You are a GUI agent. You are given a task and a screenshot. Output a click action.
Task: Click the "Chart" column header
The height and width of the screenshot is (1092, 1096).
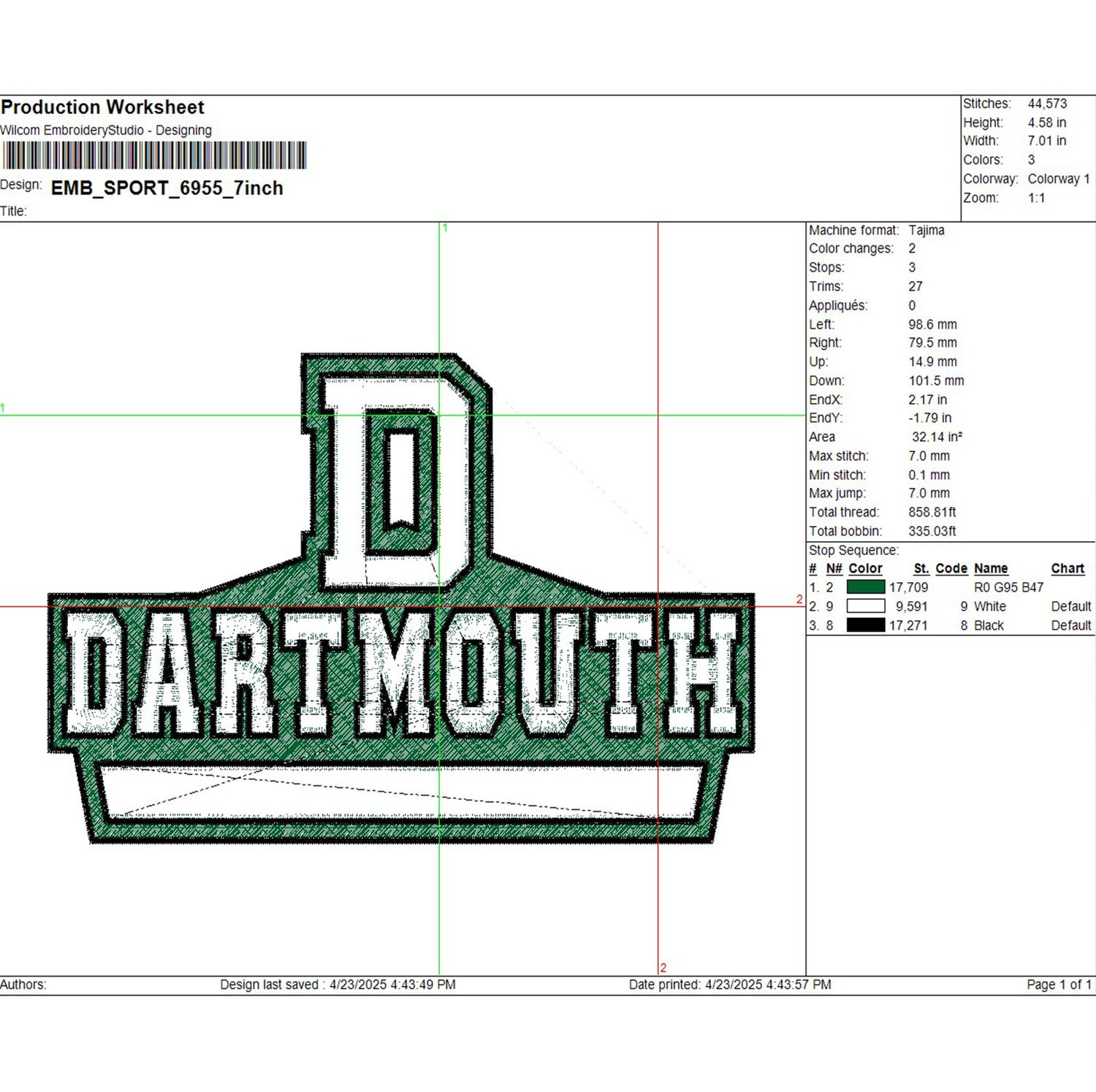1068,568
